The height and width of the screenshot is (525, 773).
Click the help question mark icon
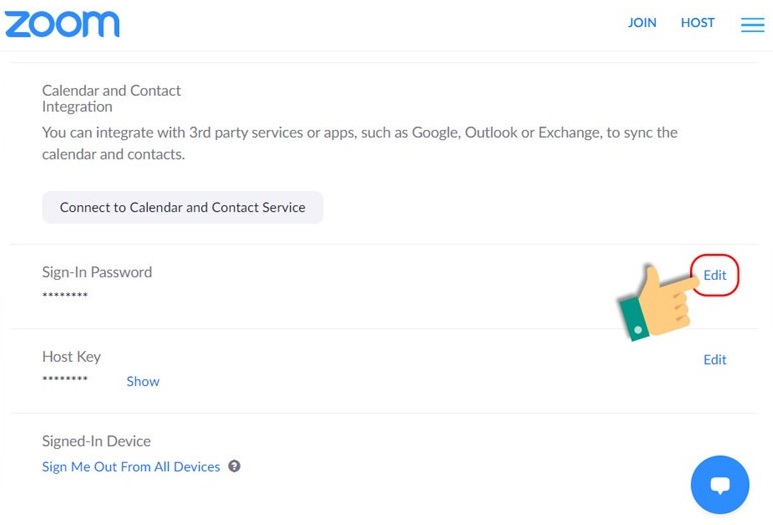(x=234, y=466)
